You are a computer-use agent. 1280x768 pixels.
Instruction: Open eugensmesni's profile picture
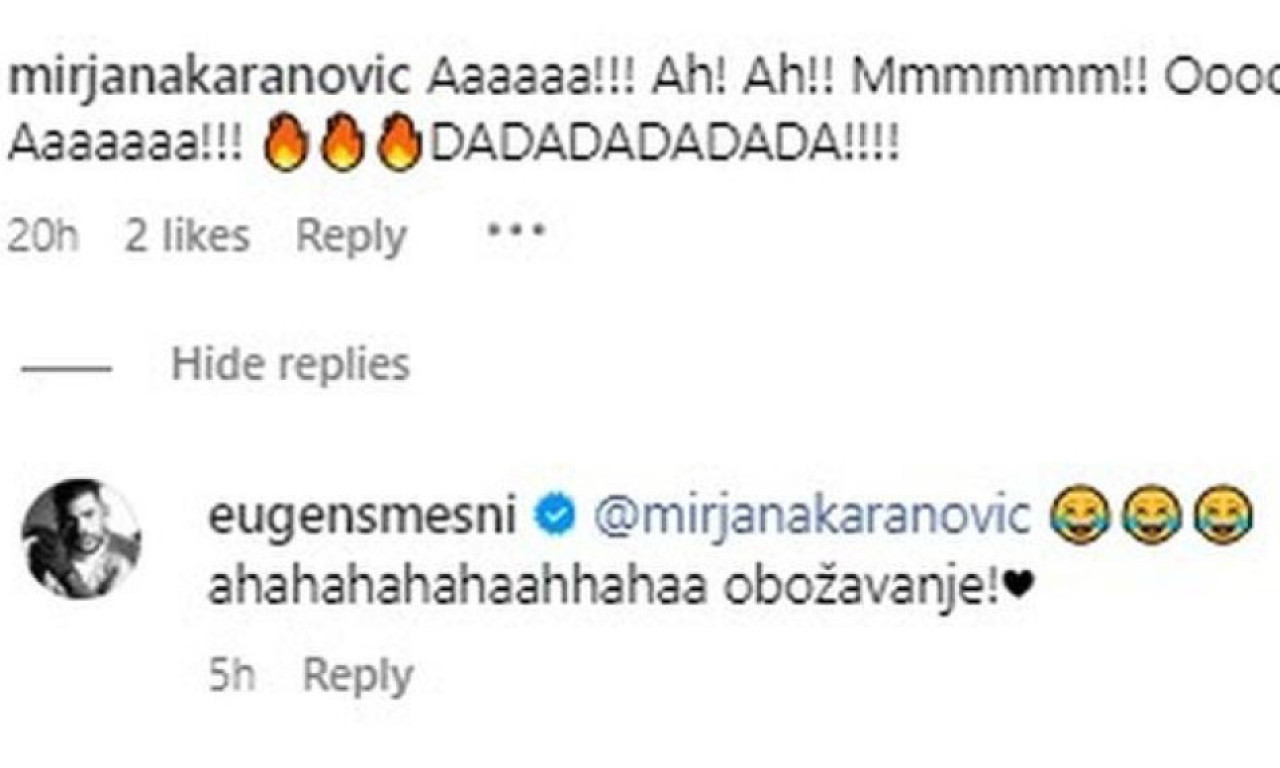[x=81, y=540]
